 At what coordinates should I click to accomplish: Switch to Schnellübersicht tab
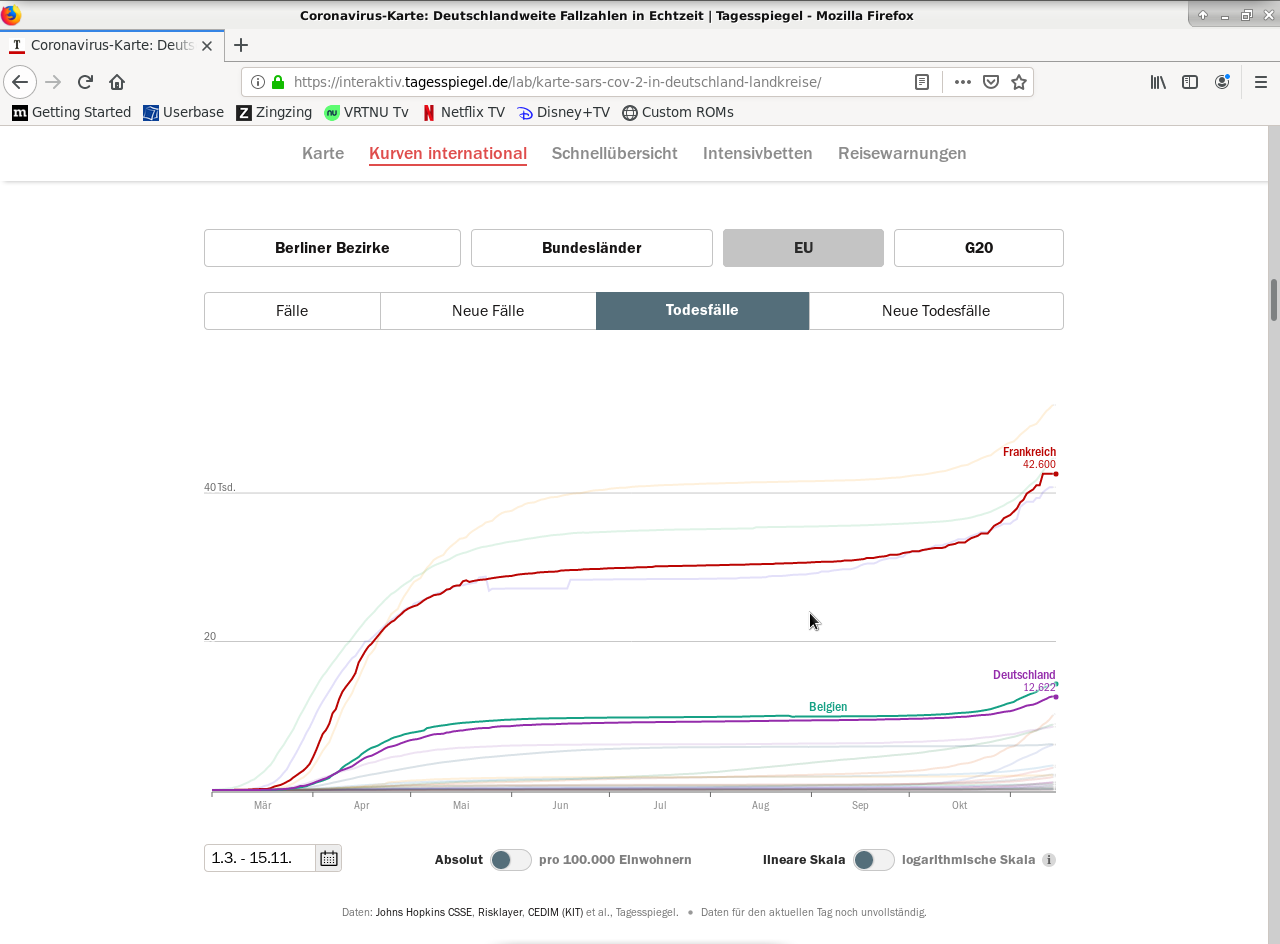(614, 153)
